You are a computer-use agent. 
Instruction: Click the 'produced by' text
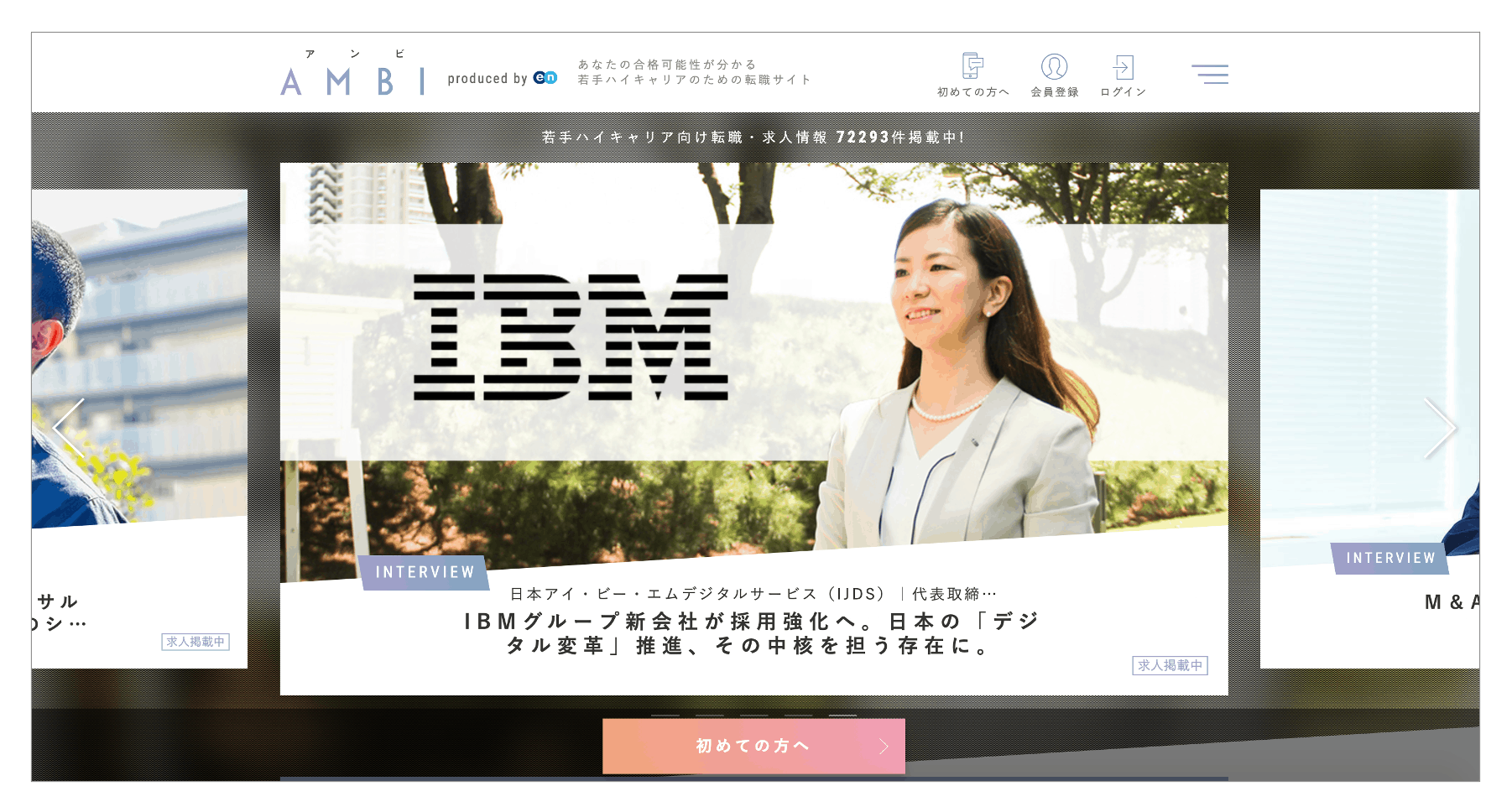487,78
